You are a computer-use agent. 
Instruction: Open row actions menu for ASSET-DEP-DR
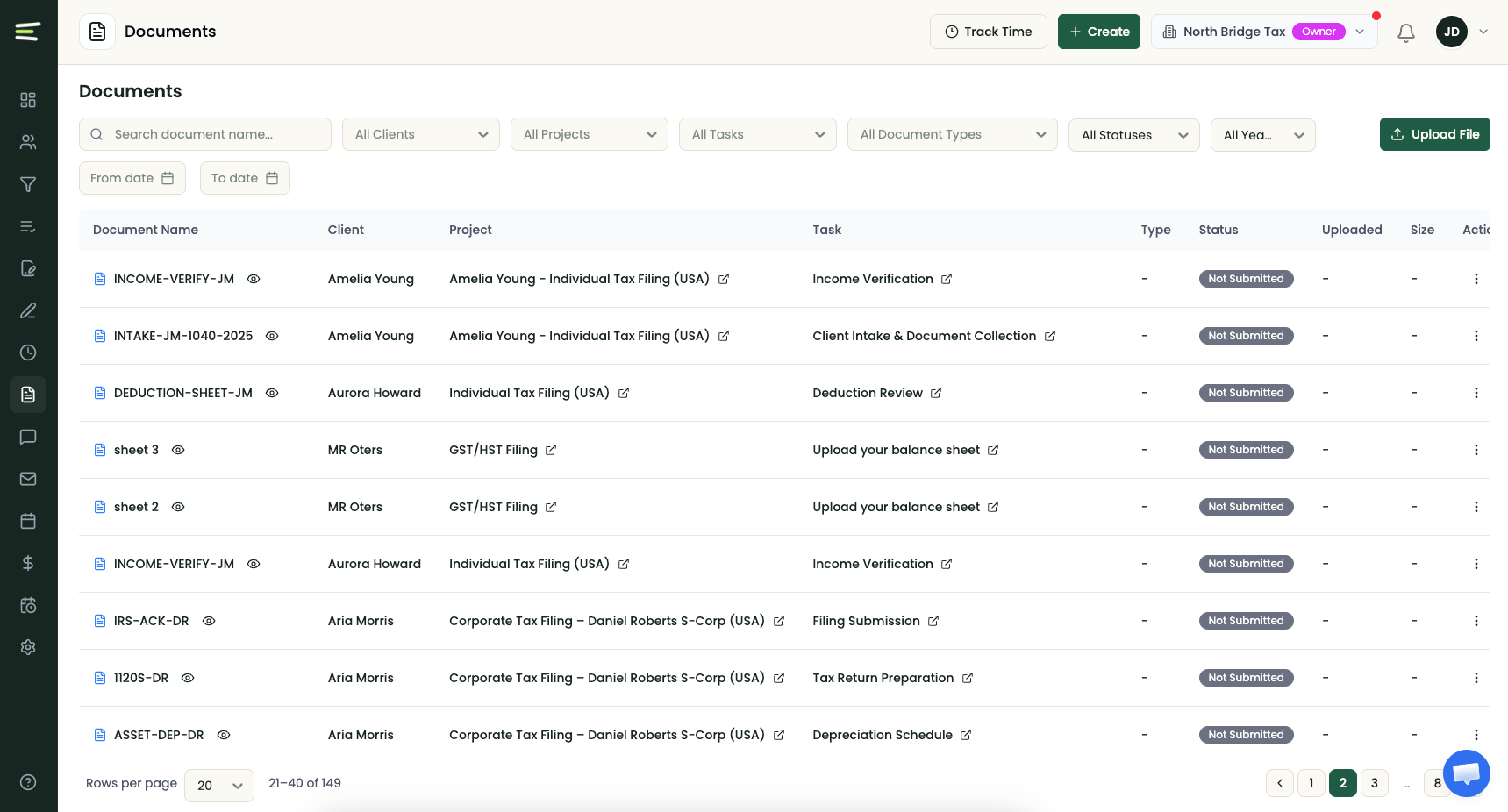click(1476, 735)
